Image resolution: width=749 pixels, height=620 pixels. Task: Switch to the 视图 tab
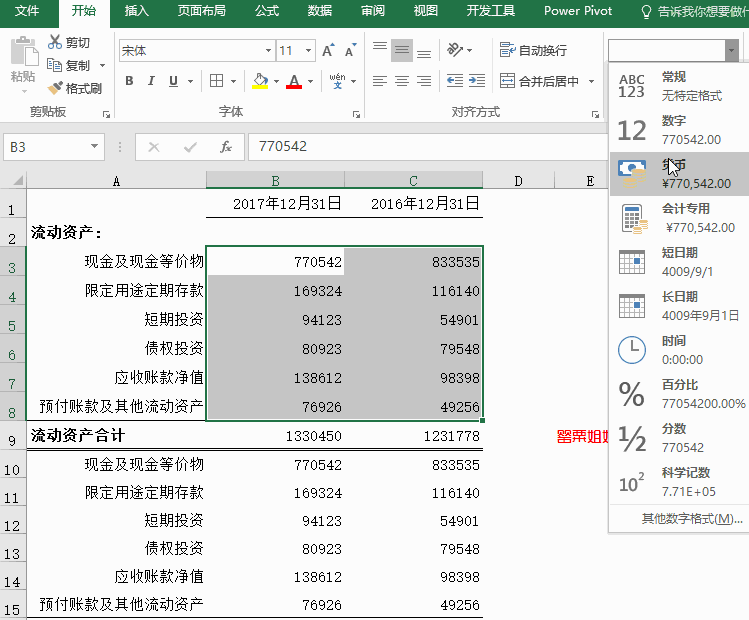click(426, 11)
